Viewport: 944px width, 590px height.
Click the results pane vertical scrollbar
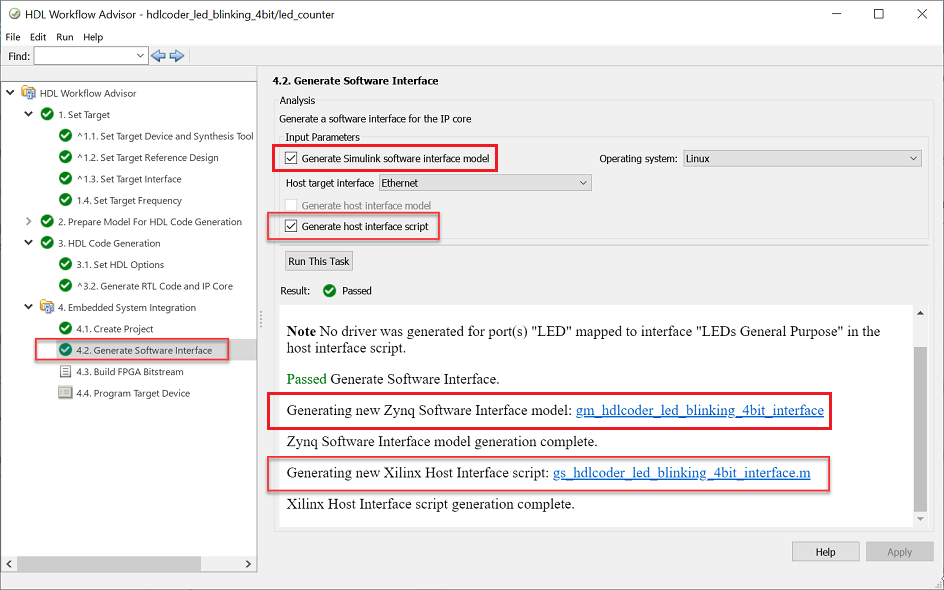tap(920, 430)
